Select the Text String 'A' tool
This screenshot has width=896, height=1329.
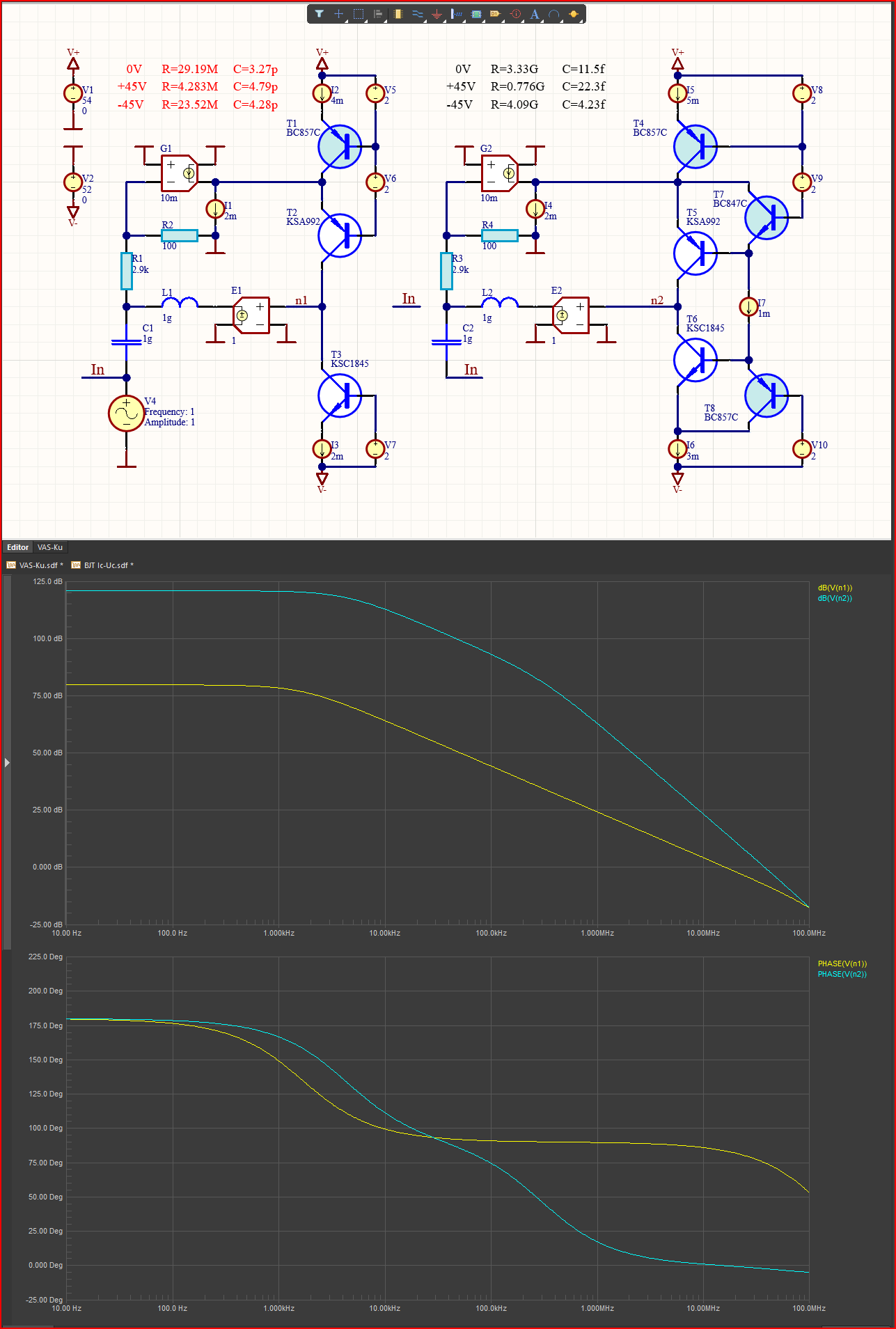click(x=535, y=14)
